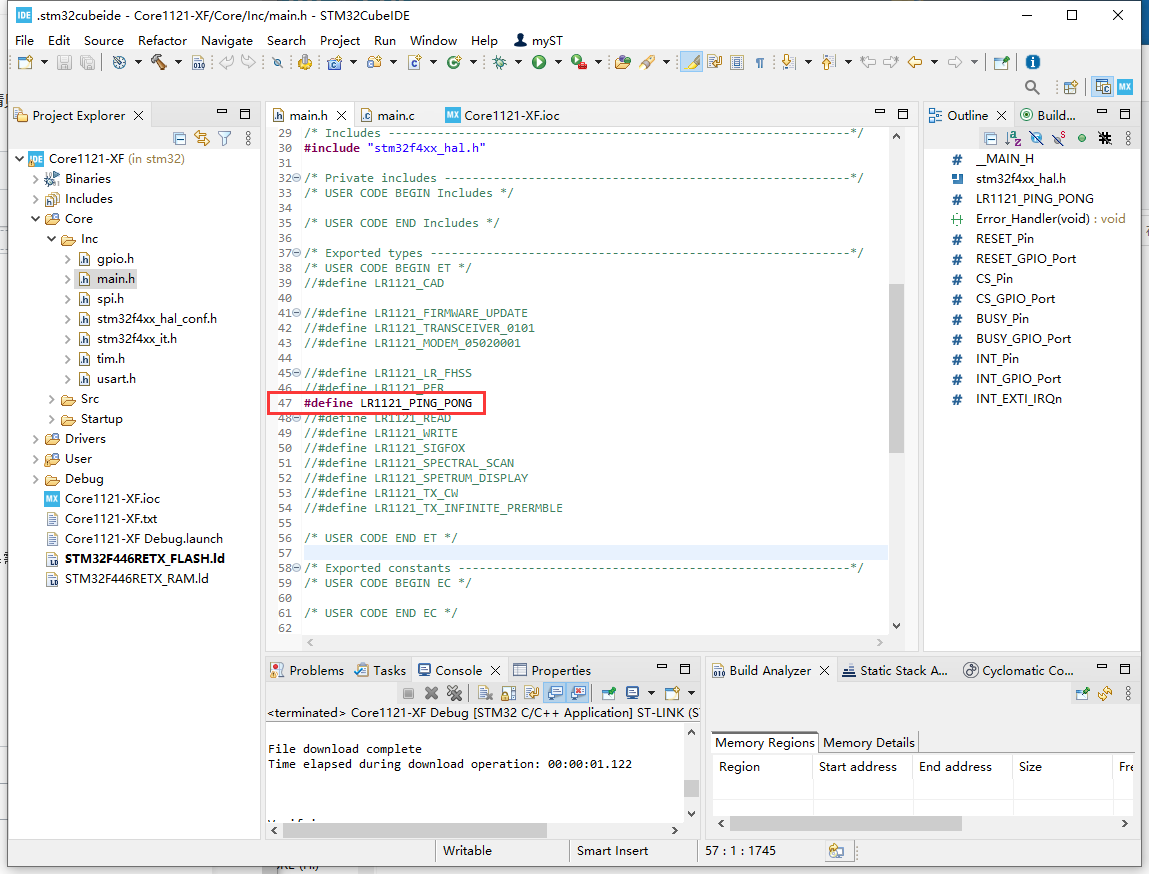Click the Toggle Word Wrap icon
This screenshot has width=1149, height=874.
click(714, 62)
